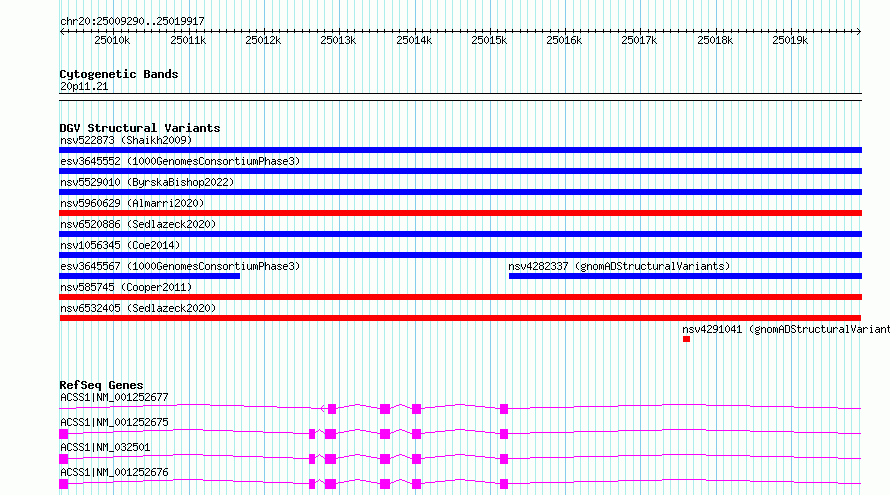Select the 20p11.21 band label

[84, 86]
